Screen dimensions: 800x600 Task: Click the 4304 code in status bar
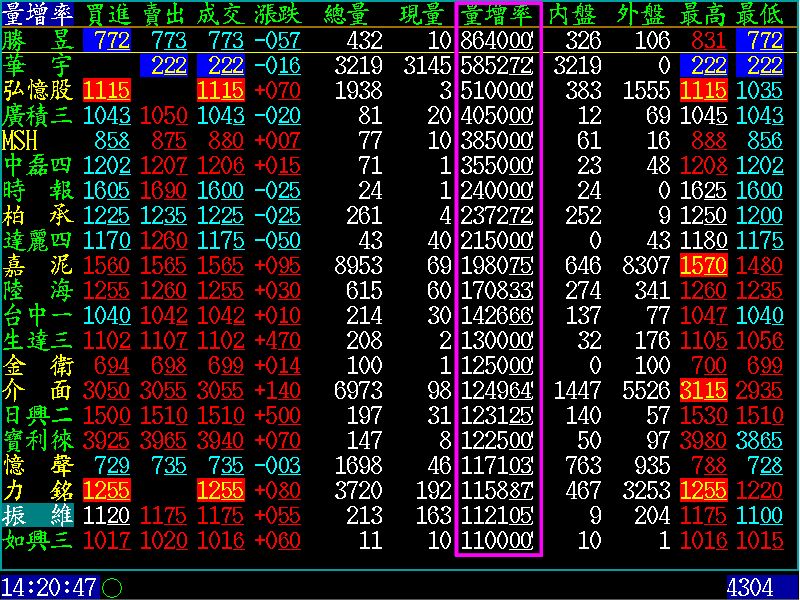[x=750, y=587]
